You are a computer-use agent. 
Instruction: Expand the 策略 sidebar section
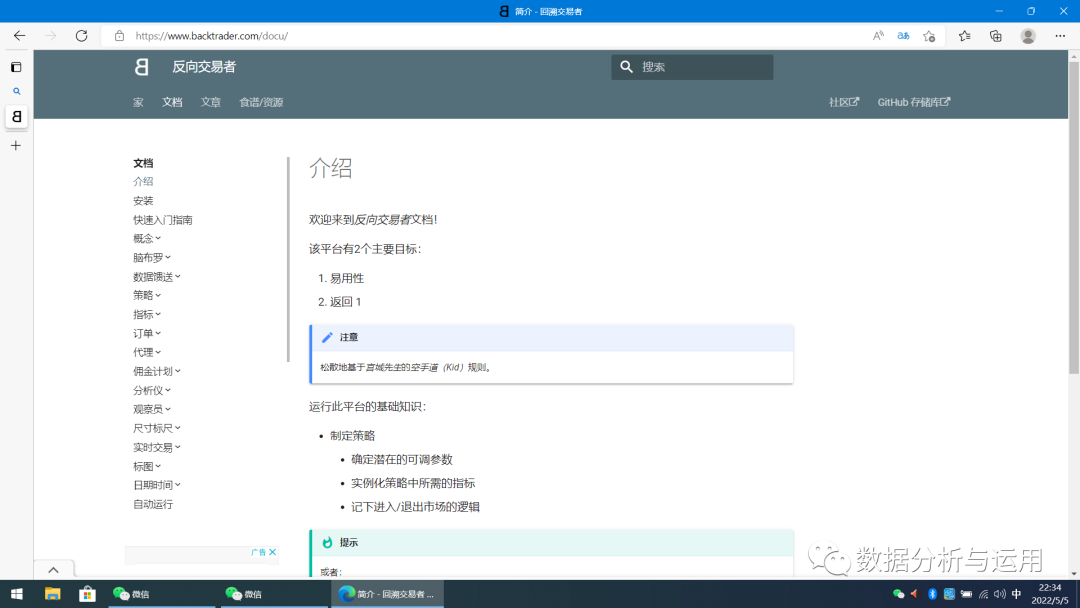(143, 295)
